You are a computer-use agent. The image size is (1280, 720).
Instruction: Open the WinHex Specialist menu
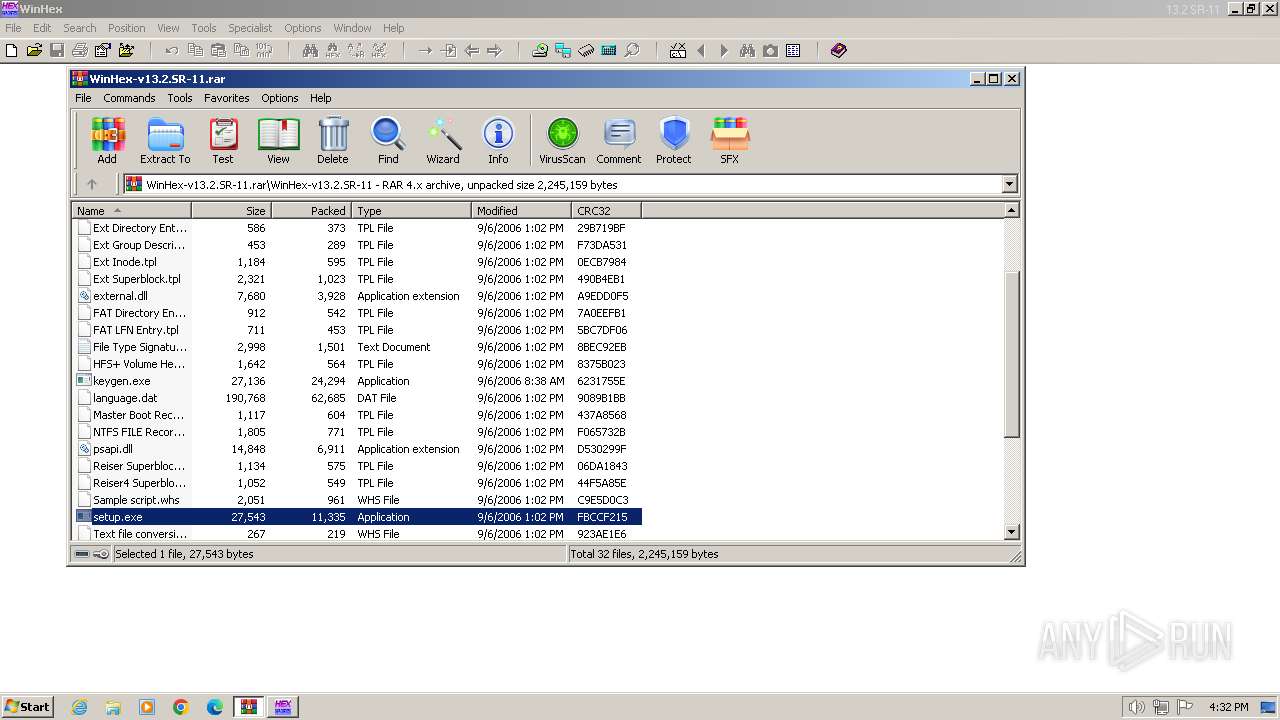point(250,28)
